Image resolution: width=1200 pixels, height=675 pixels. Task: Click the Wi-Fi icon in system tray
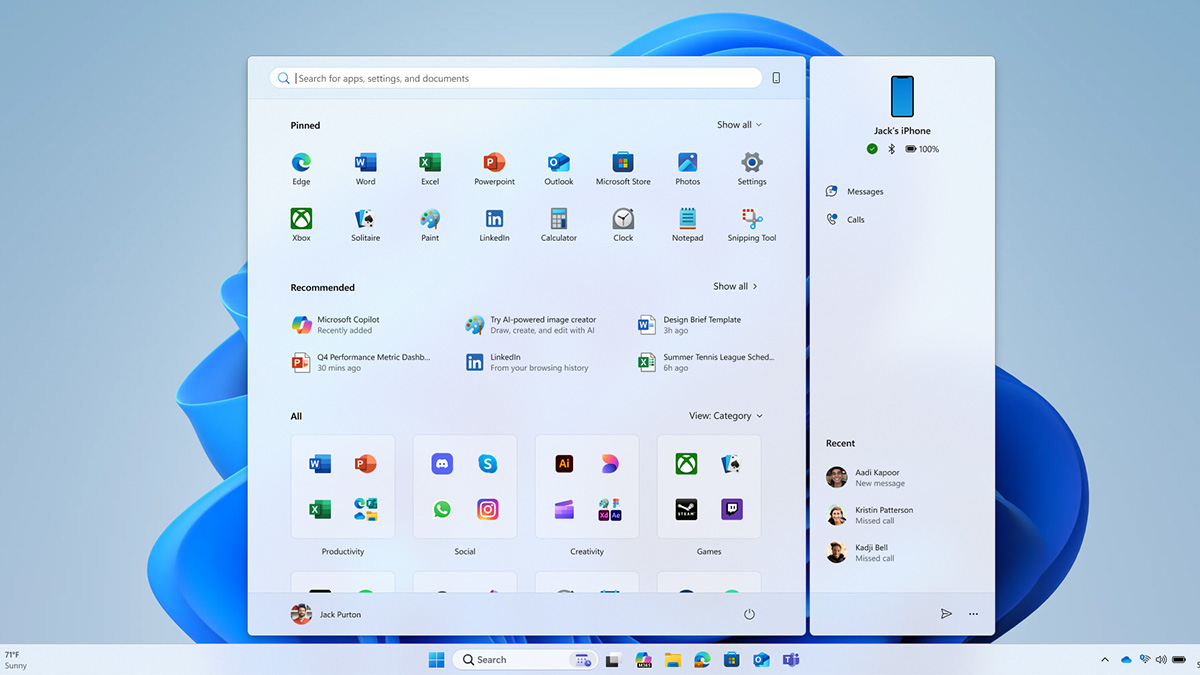(1144, 660)
